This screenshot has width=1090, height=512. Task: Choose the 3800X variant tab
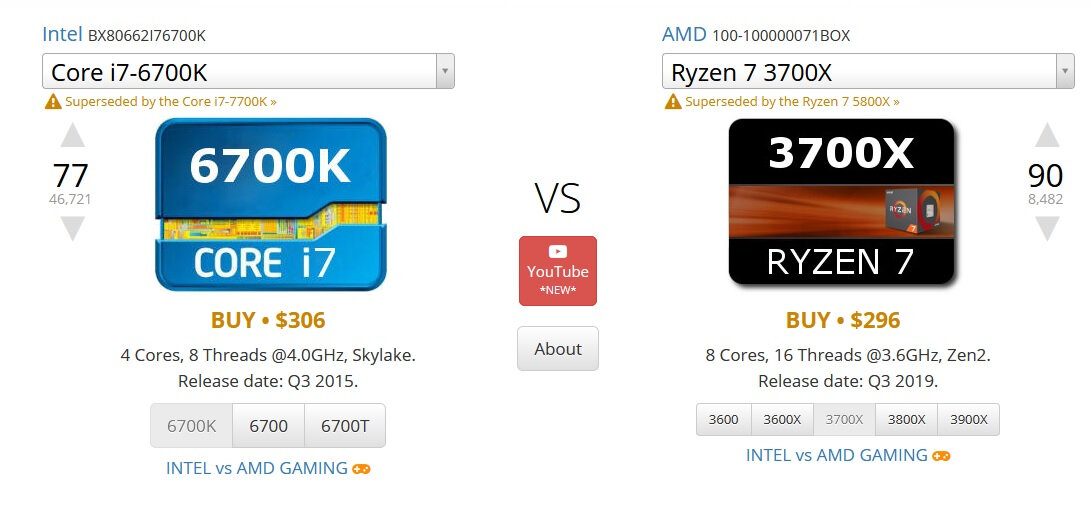(x=907, y=420)
